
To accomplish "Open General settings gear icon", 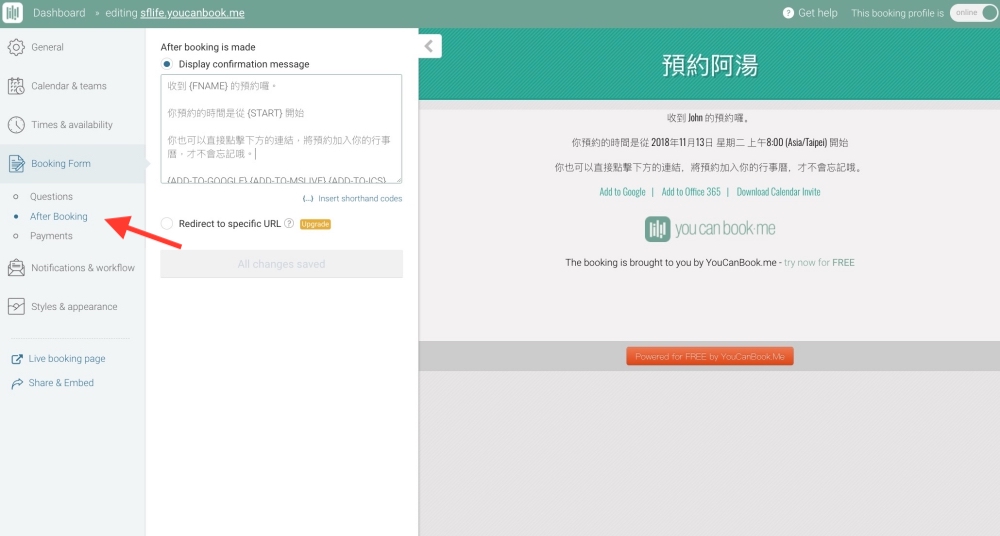I will coord(16,47).
